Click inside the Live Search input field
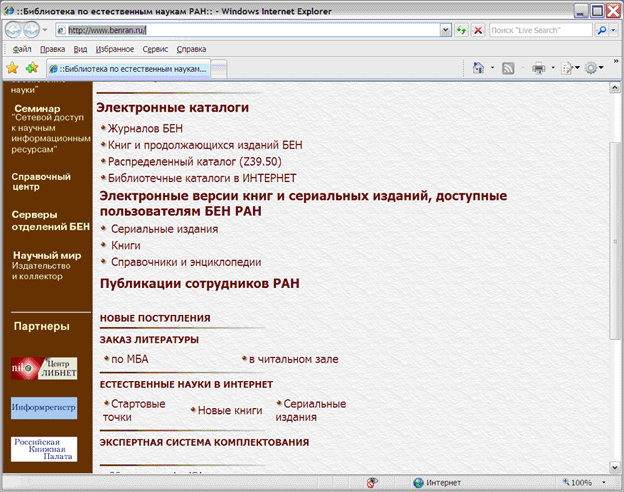 tap(540, 30)
